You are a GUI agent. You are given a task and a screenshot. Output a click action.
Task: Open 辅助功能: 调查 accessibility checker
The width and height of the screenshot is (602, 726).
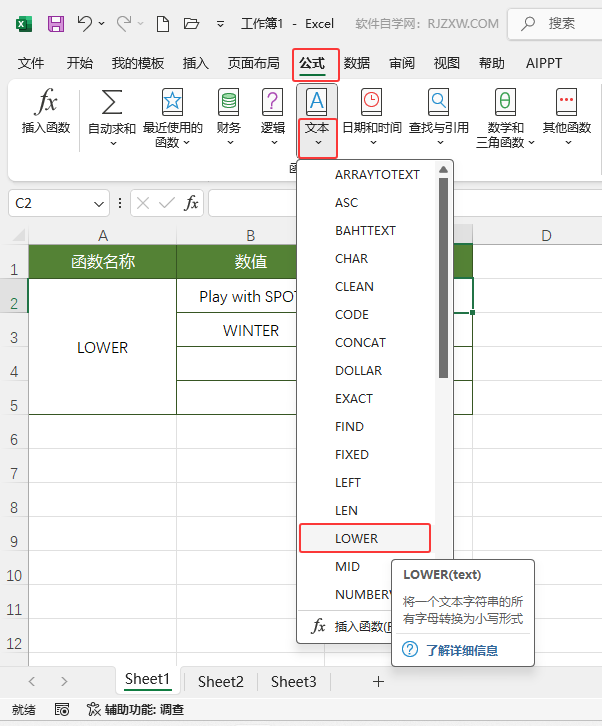[136, 709]
